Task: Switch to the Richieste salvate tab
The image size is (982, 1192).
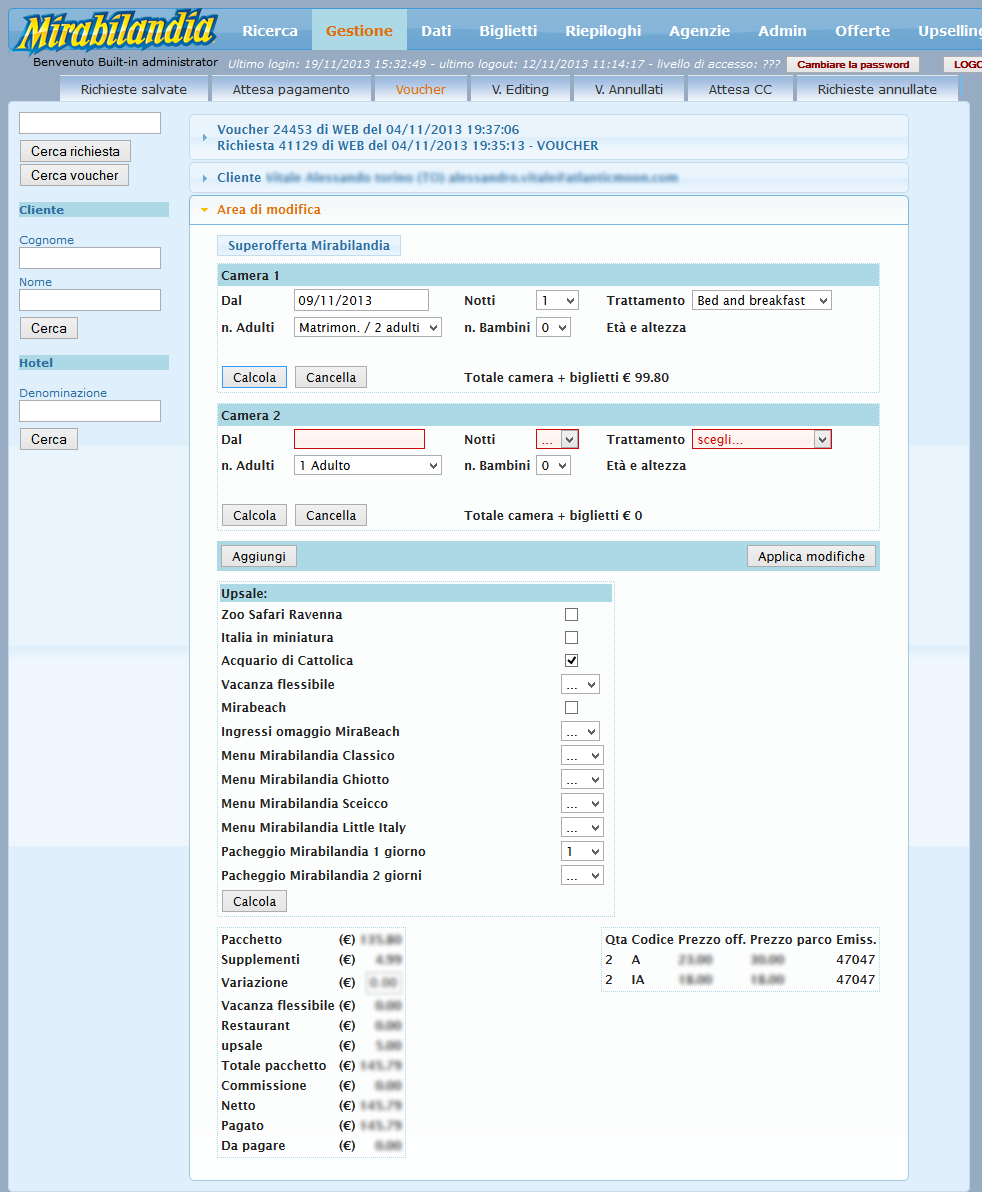Action: pyautogui.click(x=134, y=89)
